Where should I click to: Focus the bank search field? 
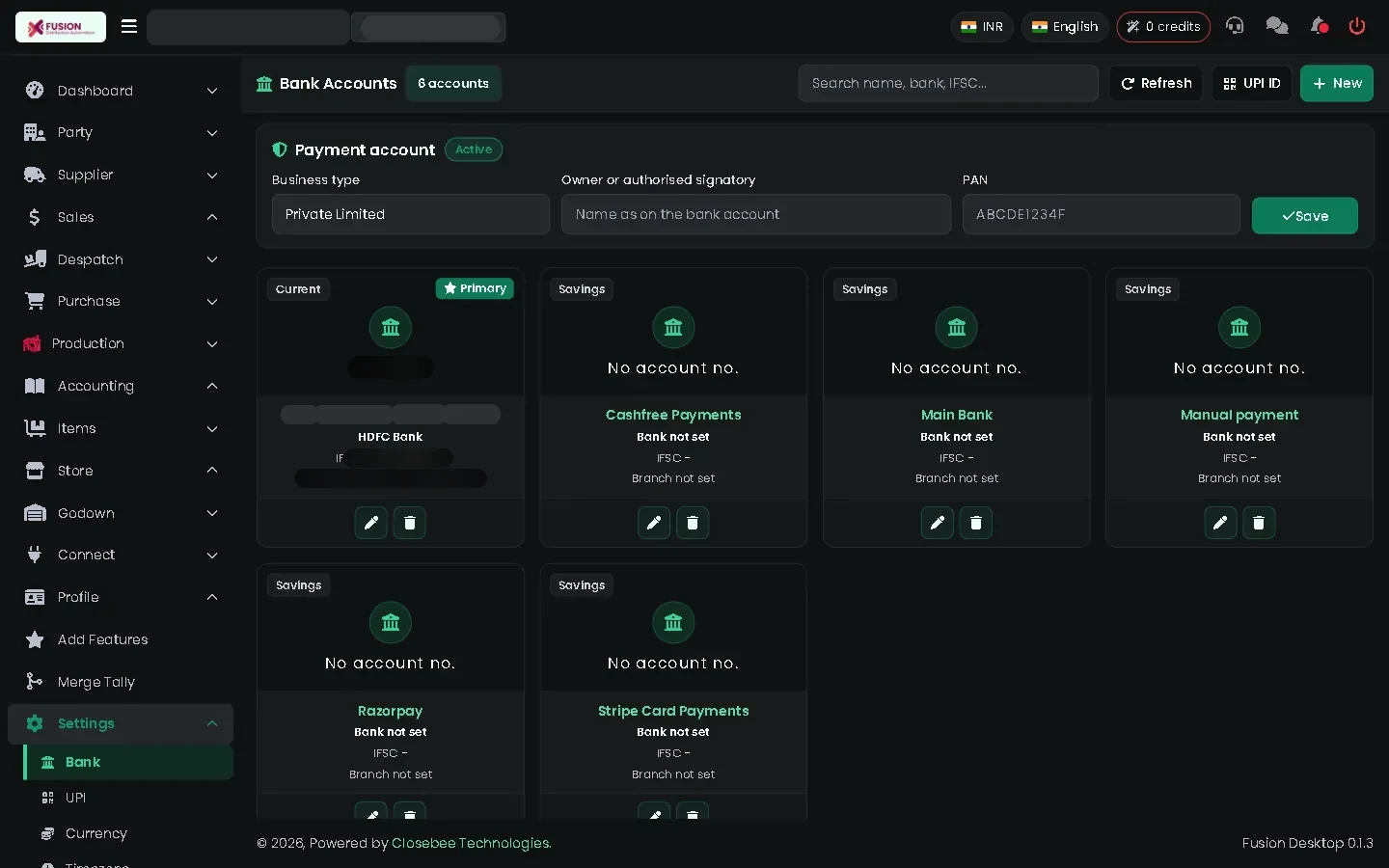(x=948, y=83)
